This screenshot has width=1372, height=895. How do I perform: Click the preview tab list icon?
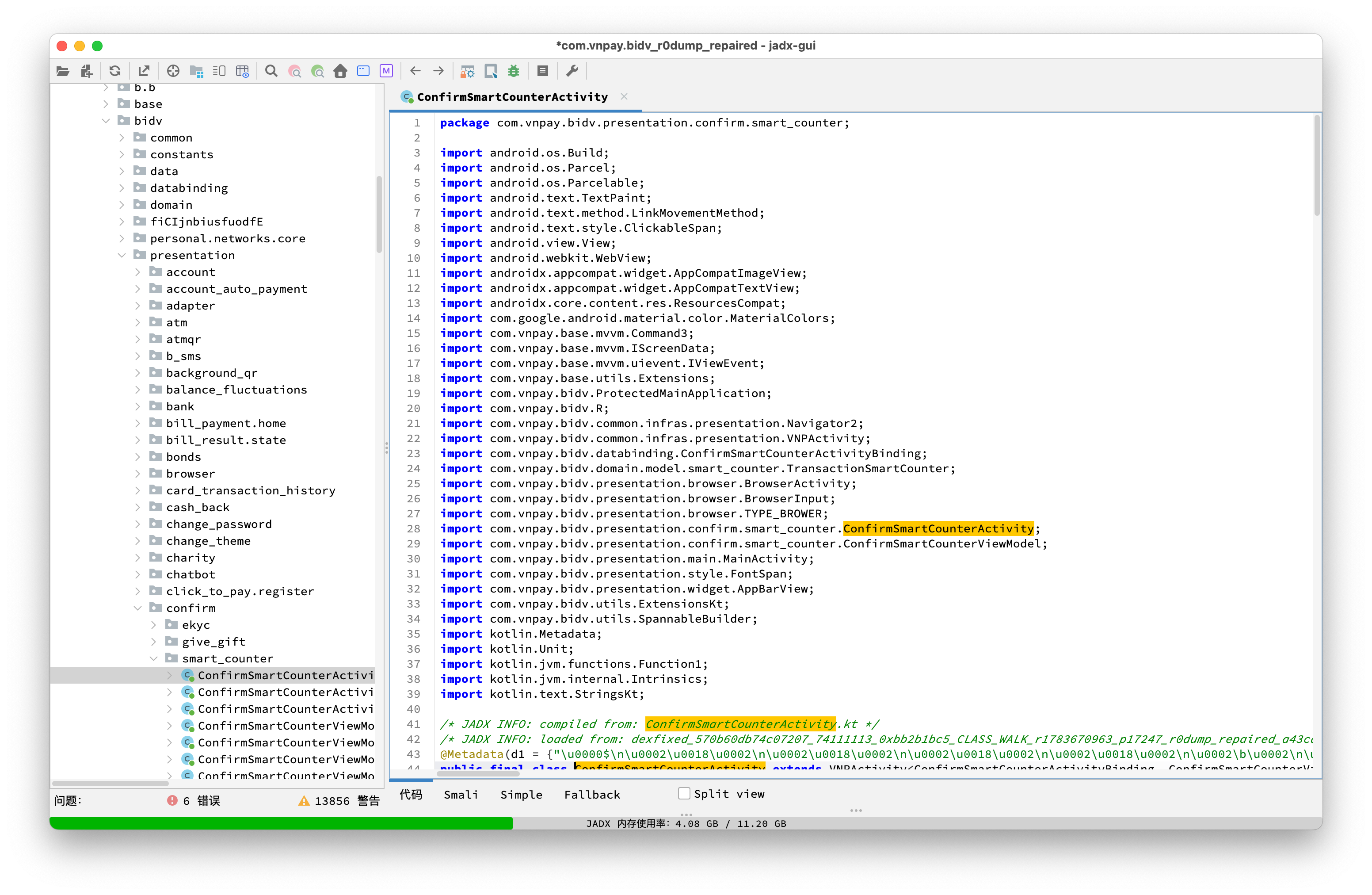[219, 71]
